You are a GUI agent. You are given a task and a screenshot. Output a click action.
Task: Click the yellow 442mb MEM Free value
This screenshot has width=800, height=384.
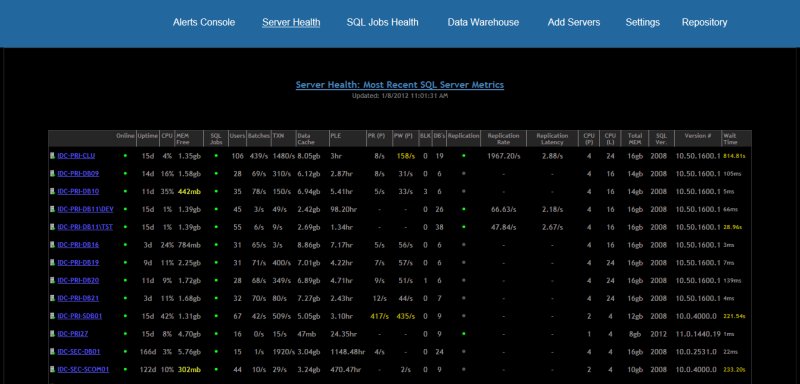click(188, 191)
